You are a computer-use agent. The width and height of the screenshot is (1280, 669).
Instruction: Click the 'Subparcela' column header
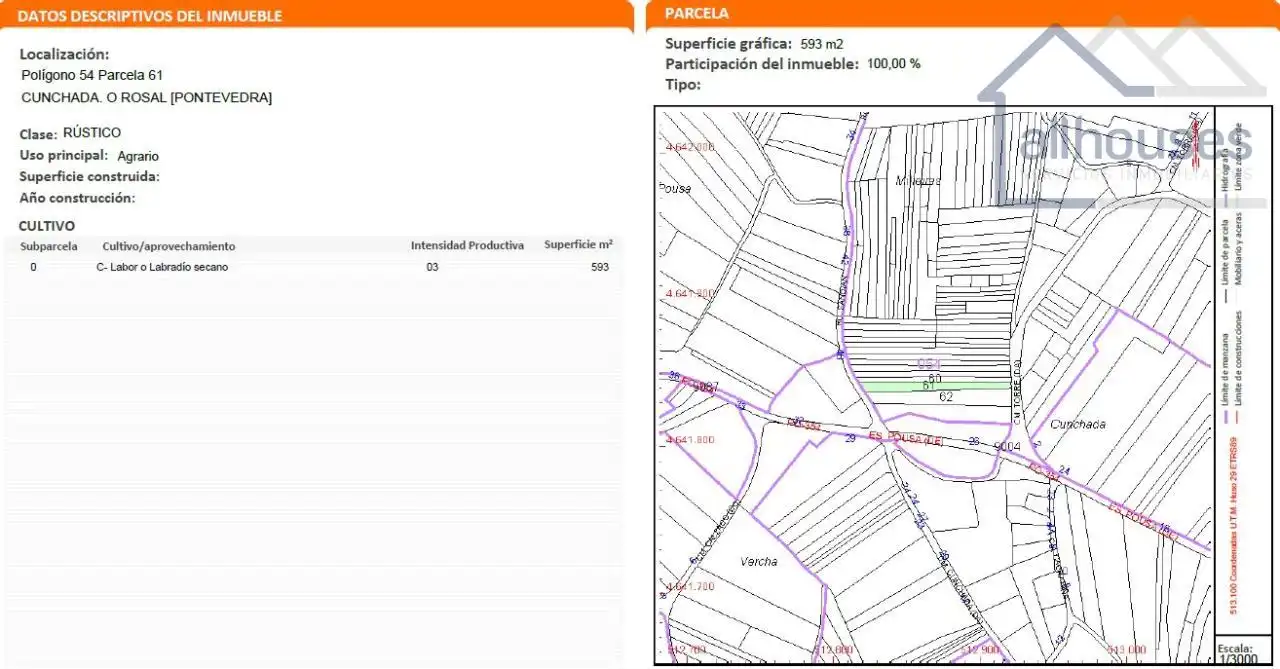click(x=48, y=246)
